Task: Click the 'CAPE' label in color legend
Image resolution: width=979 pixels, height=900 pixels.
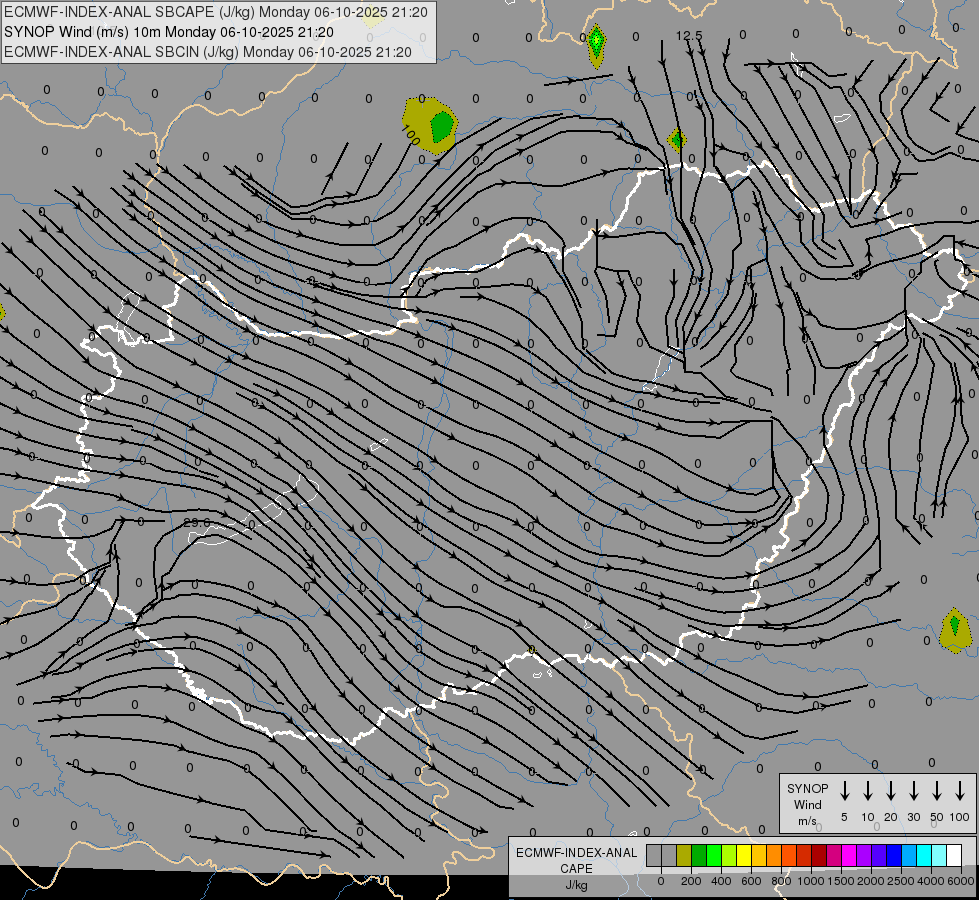Action: tap(576, 869)
